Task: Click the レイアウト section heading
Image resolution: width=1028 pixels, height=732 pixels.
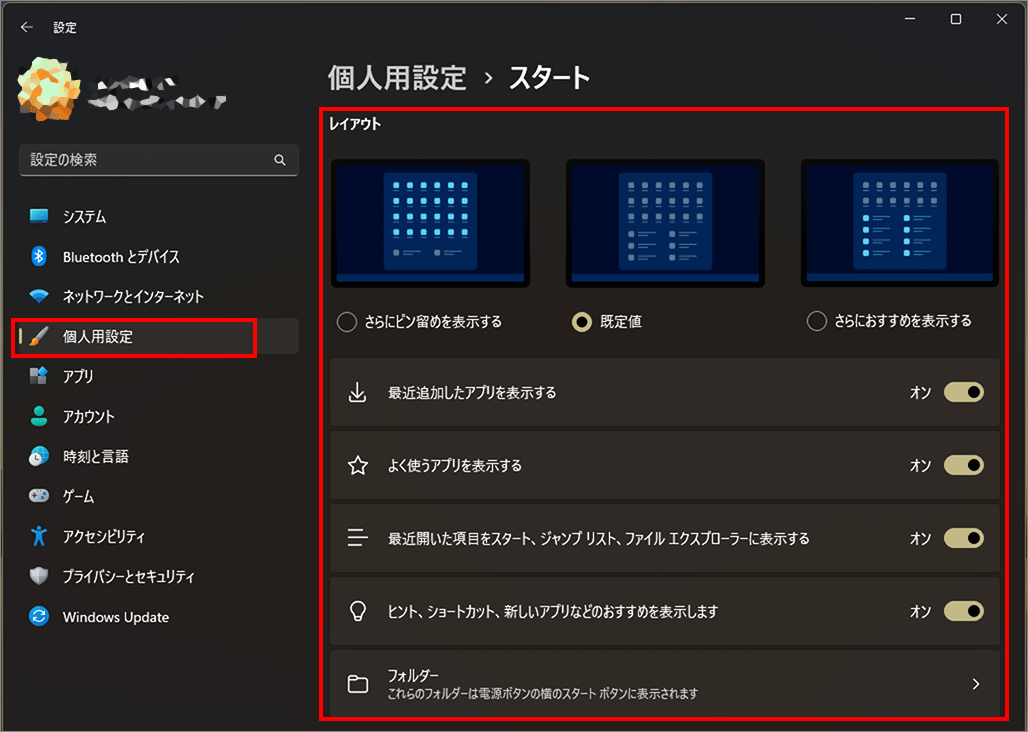Action: [355, 124]
